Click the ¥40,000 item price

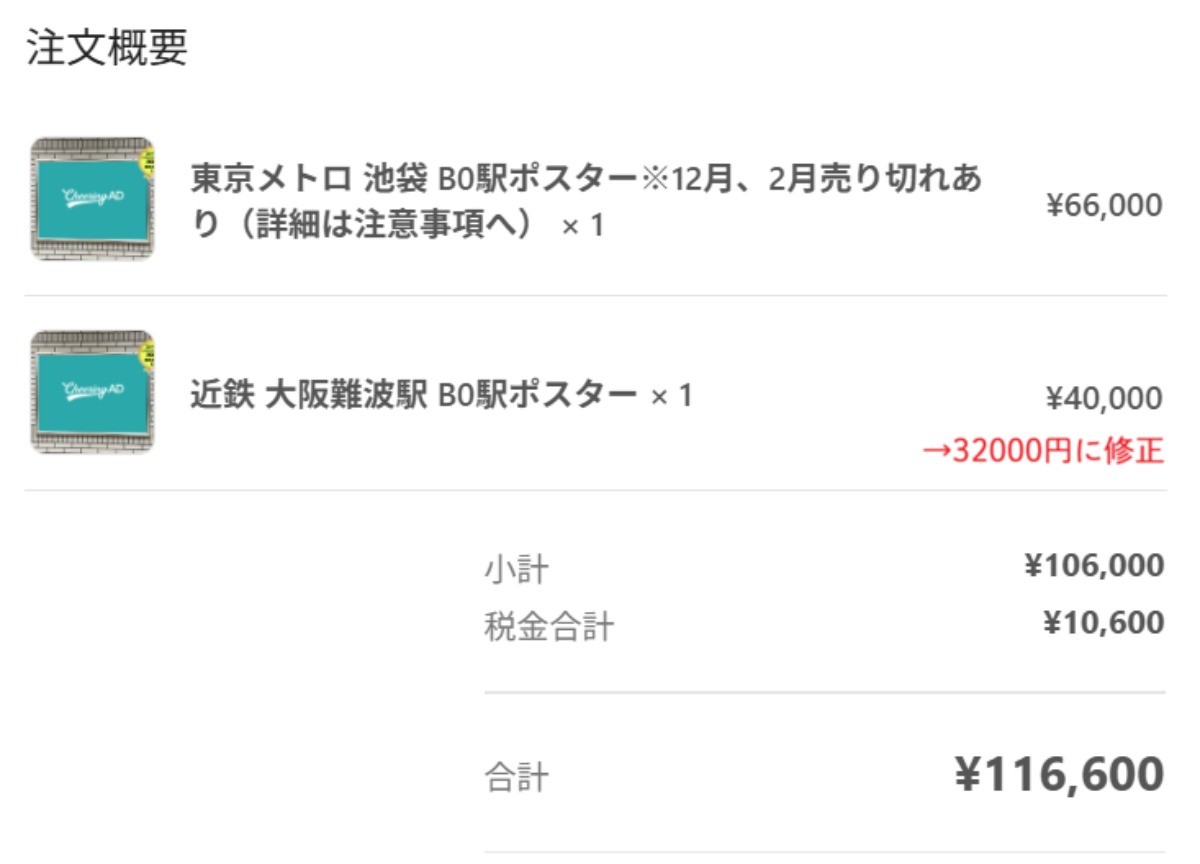coord(1104,399)
